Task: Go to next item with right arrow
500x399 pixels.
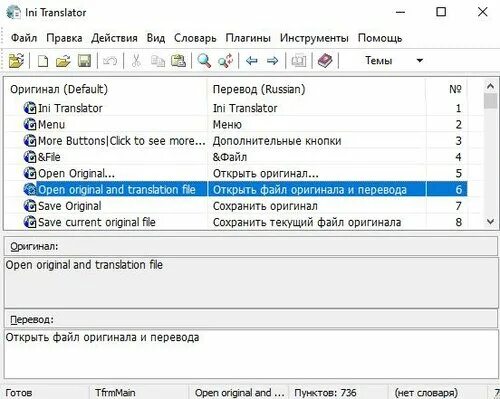Action: click(273, 61)
